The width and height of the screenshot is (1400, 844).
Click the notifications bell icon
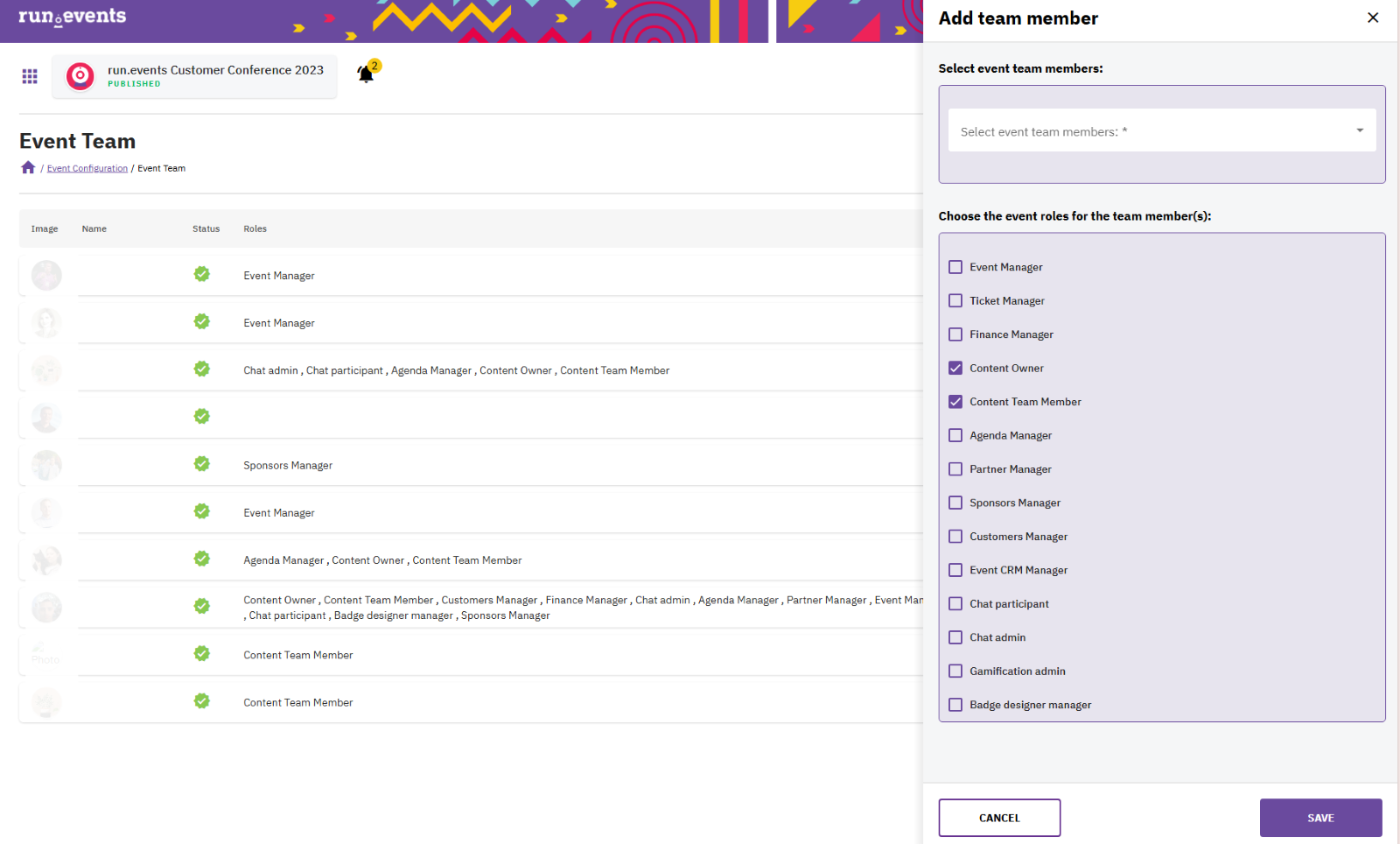(366, 74)
